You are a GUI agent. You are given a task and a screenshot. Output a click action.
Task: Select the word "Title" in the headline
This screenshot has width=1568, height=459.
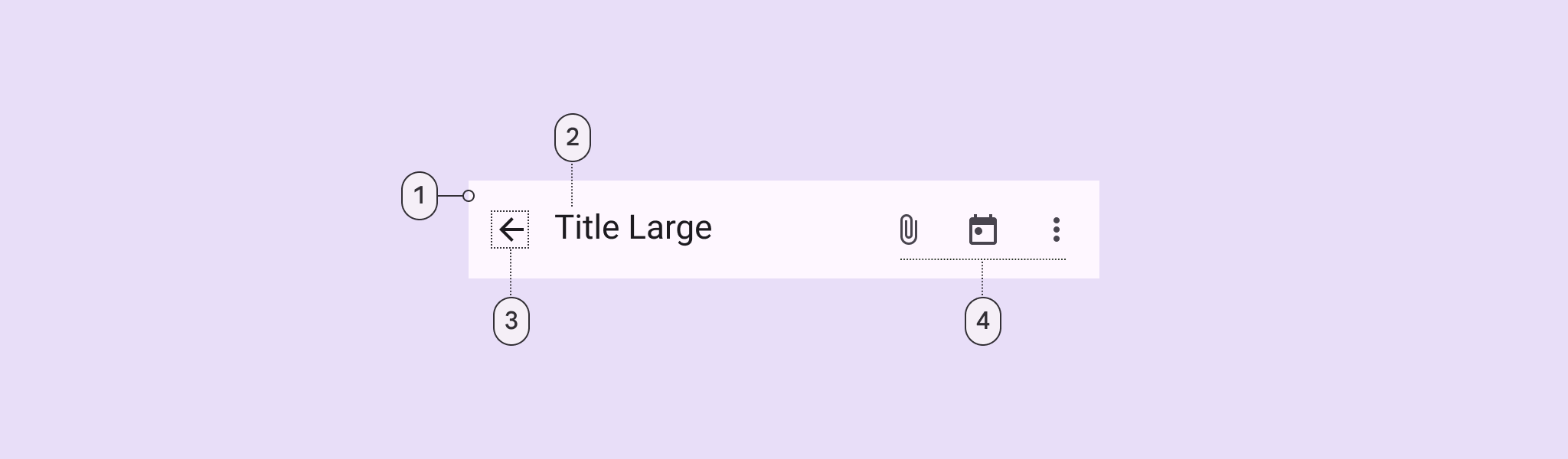586,228
